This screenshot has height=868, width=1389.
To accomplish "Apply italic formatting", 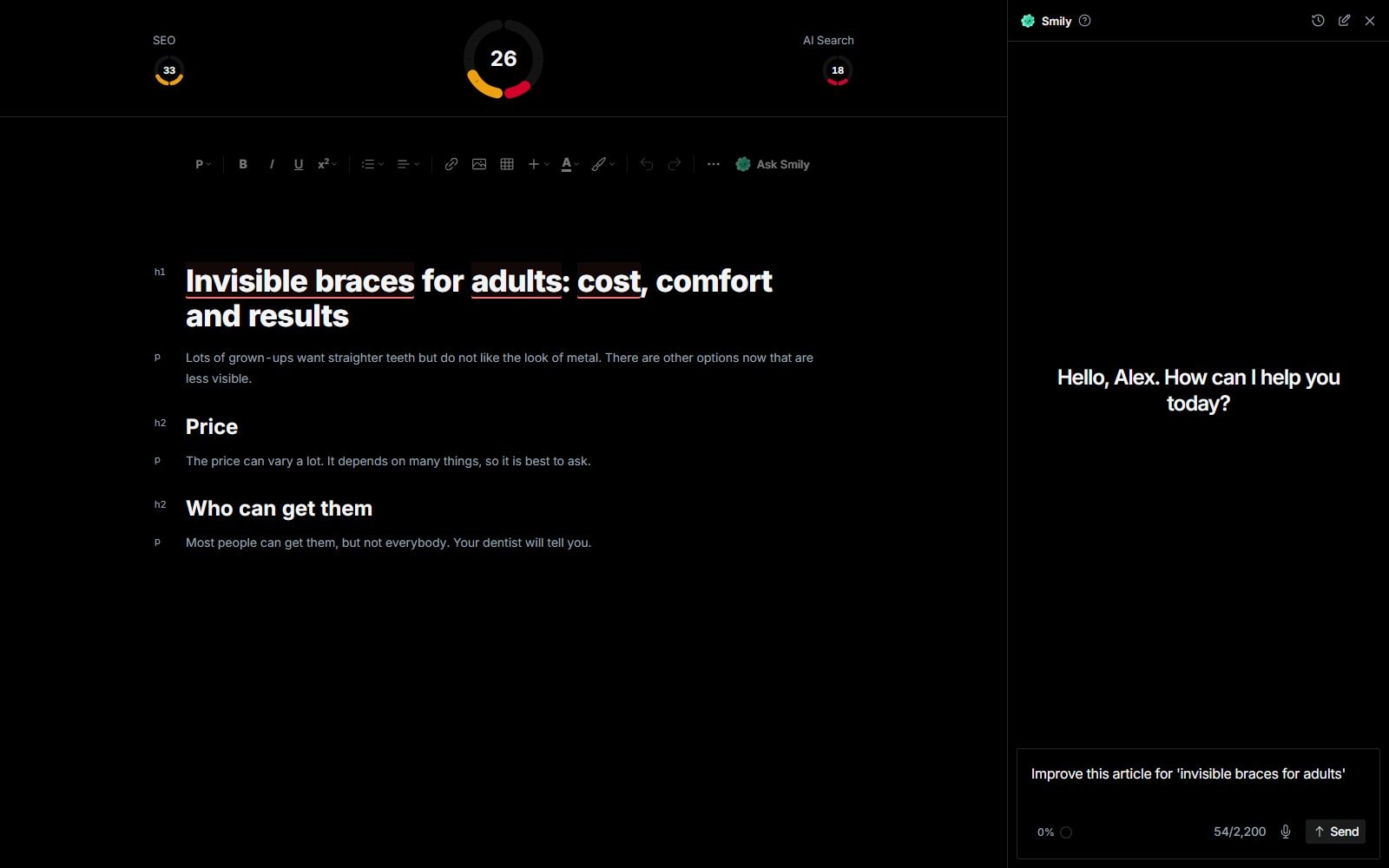I will click(x=271, y=164).
